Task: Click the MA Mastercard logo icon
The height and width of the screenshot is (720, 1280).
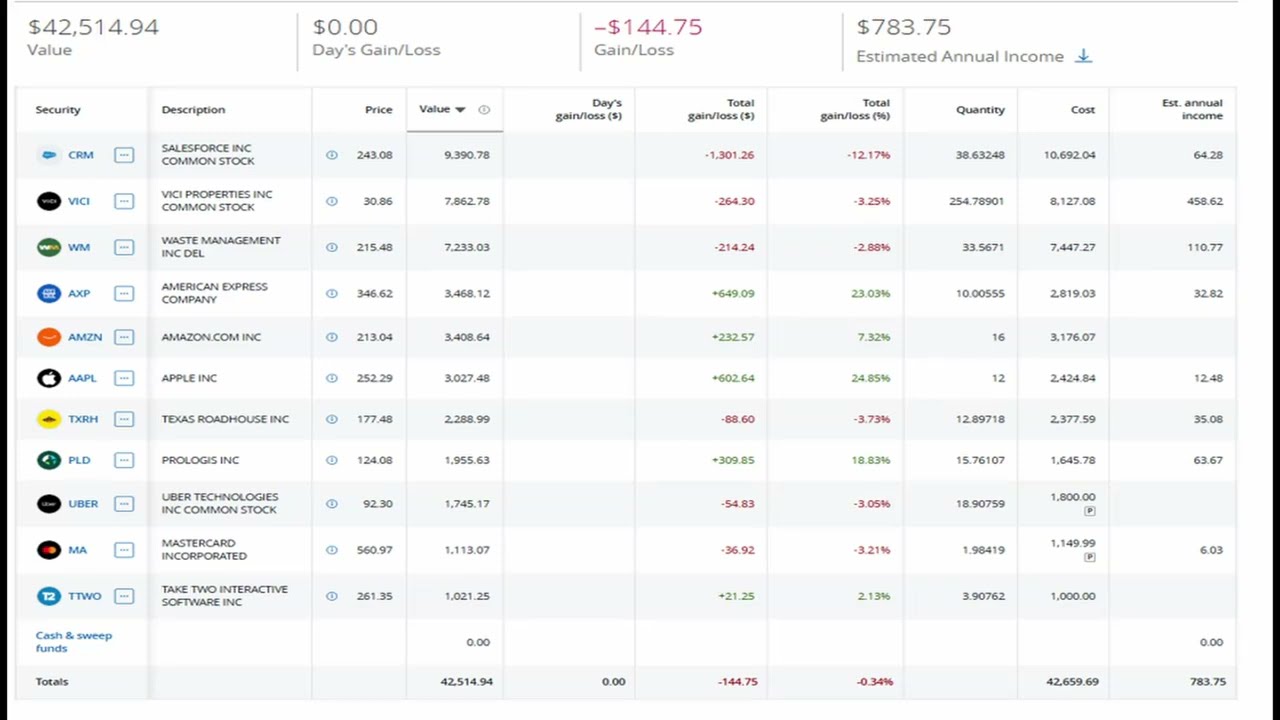Action: click(49, 549)
